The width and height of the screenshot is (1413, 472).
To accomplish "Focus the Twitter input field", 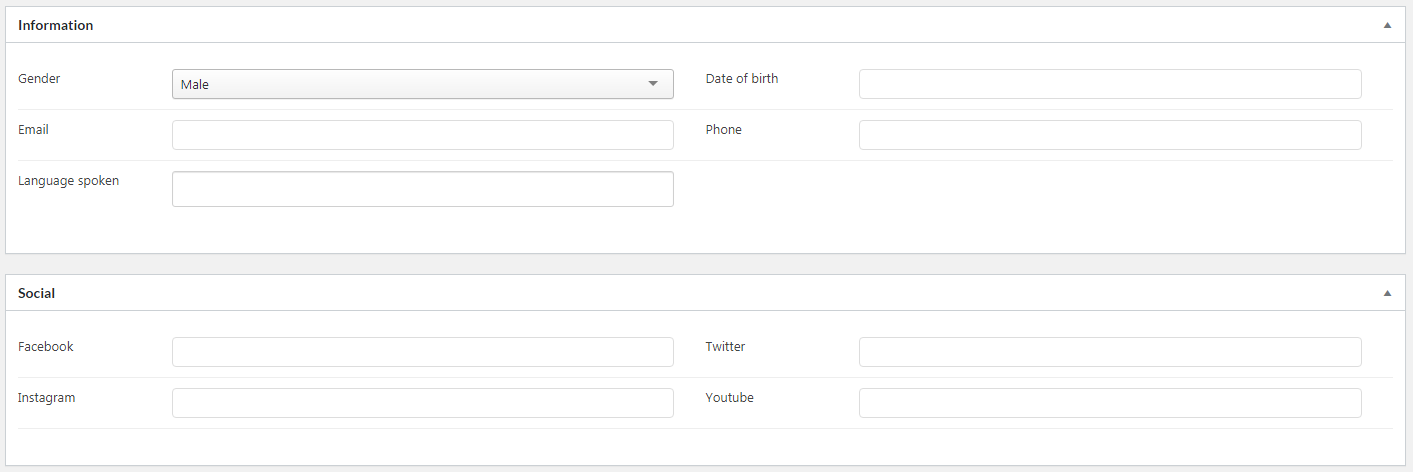I will coord(1110,352).
